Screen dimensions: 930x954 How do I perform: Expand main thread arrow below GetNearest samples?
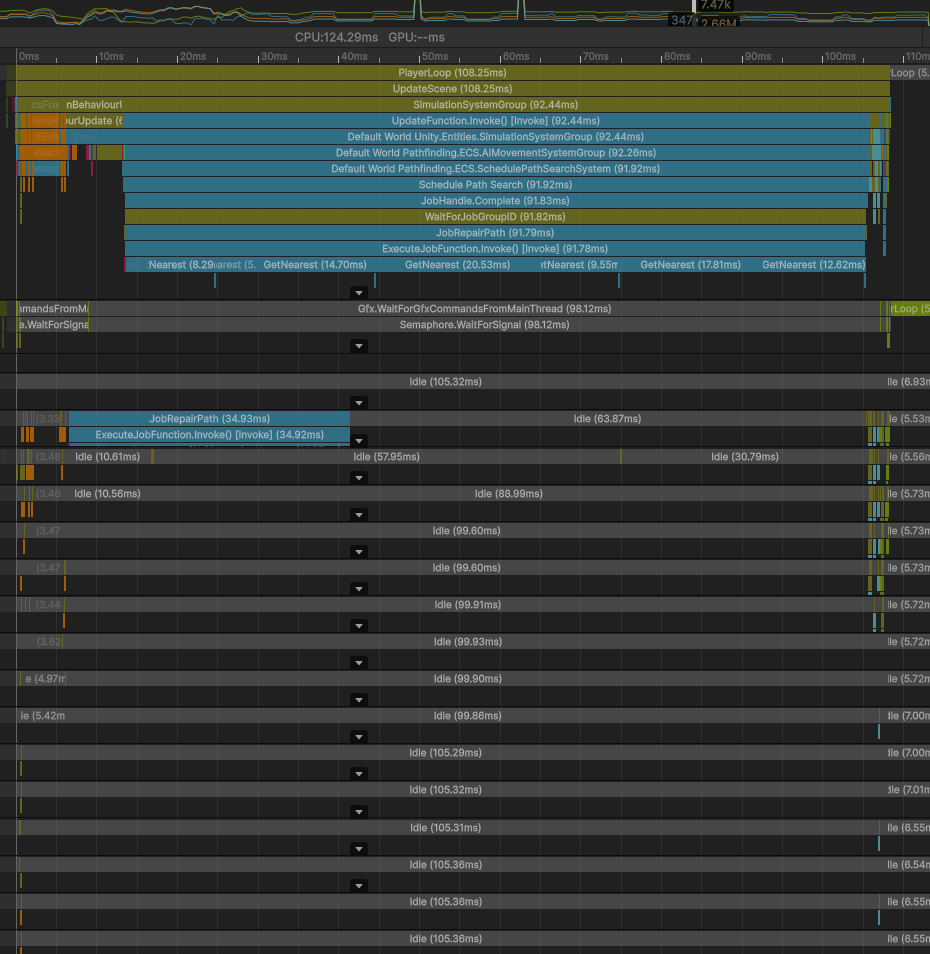(359, 292)
